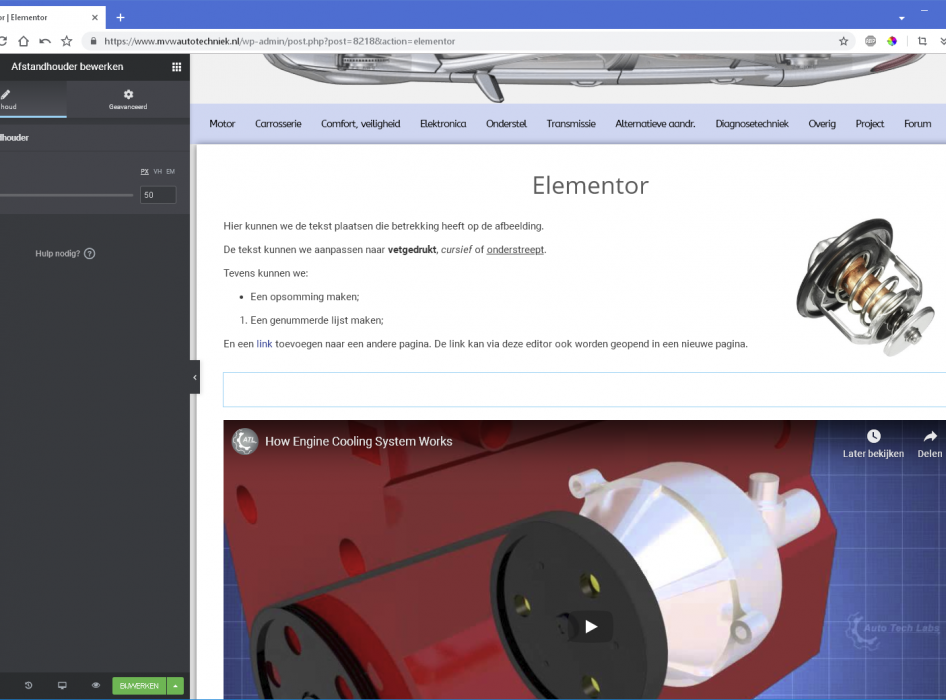
Task: Switch to the Geavanceerd tab
Action: coord(128,99)
